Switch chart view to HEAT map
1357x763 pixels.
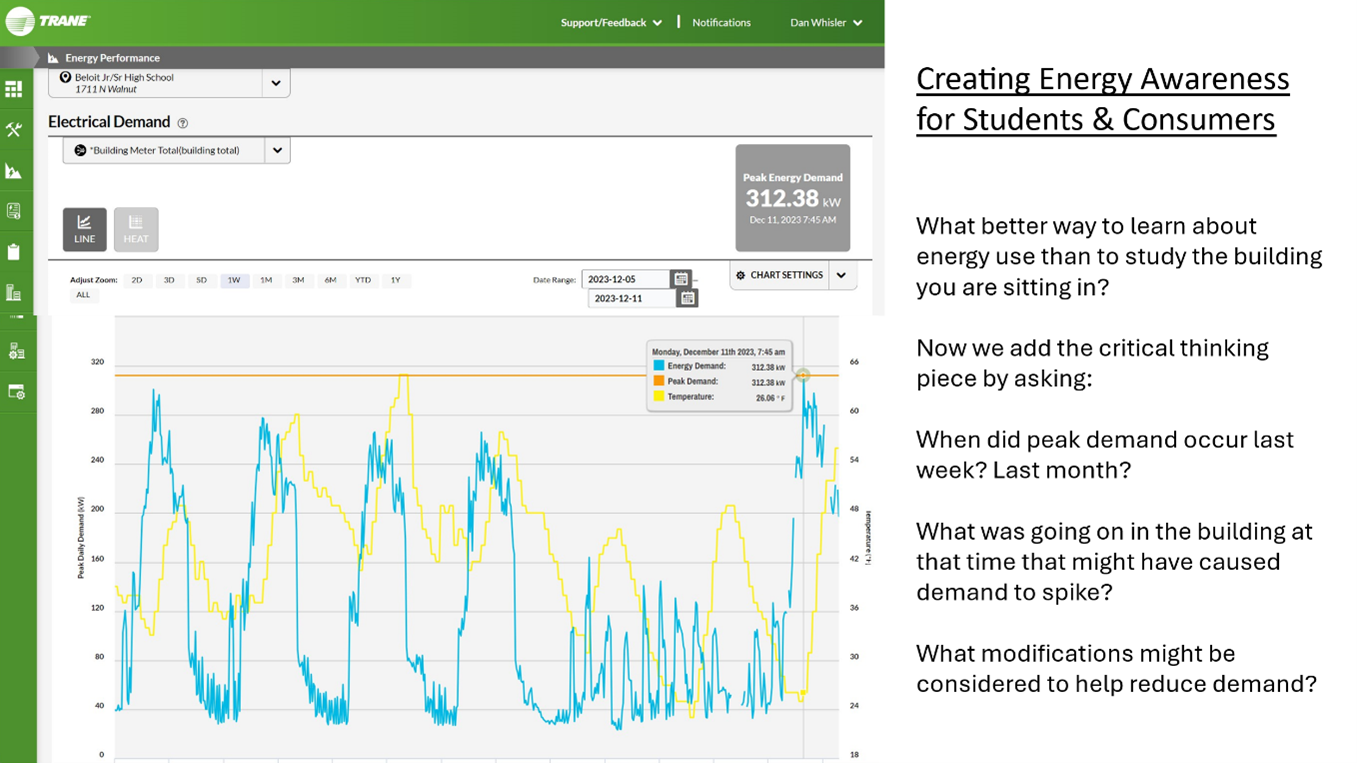136,229
